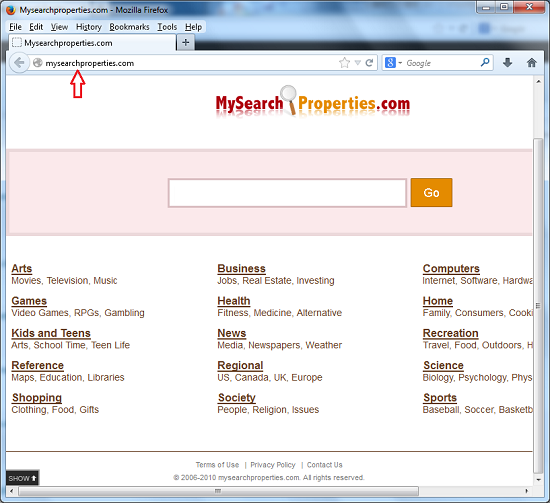Click the globe site identity icon
The image size is (550, 503).
(38, 63)
